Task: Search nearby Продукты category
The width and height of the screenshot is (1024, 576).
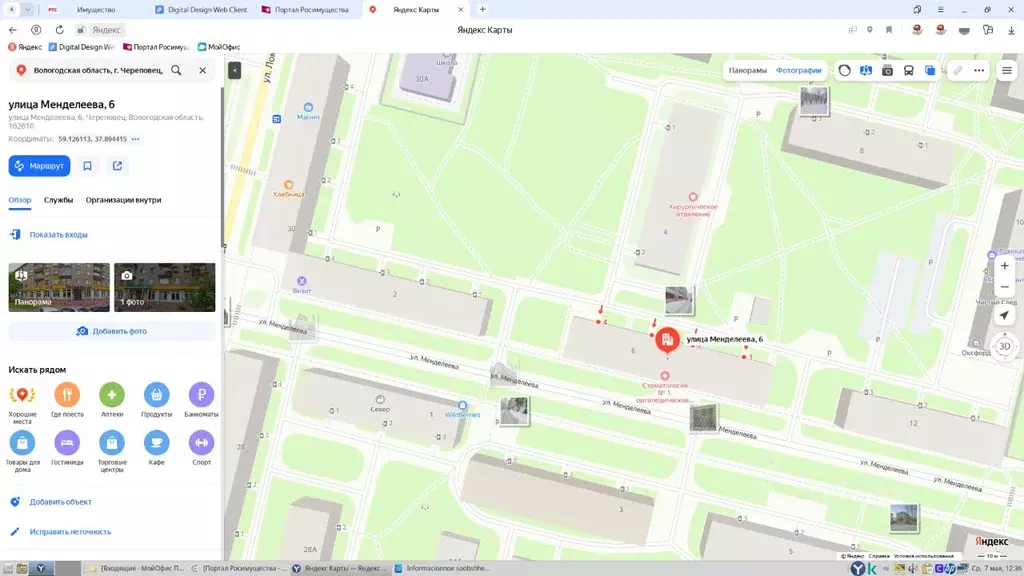Action: (x=157, y=400)
